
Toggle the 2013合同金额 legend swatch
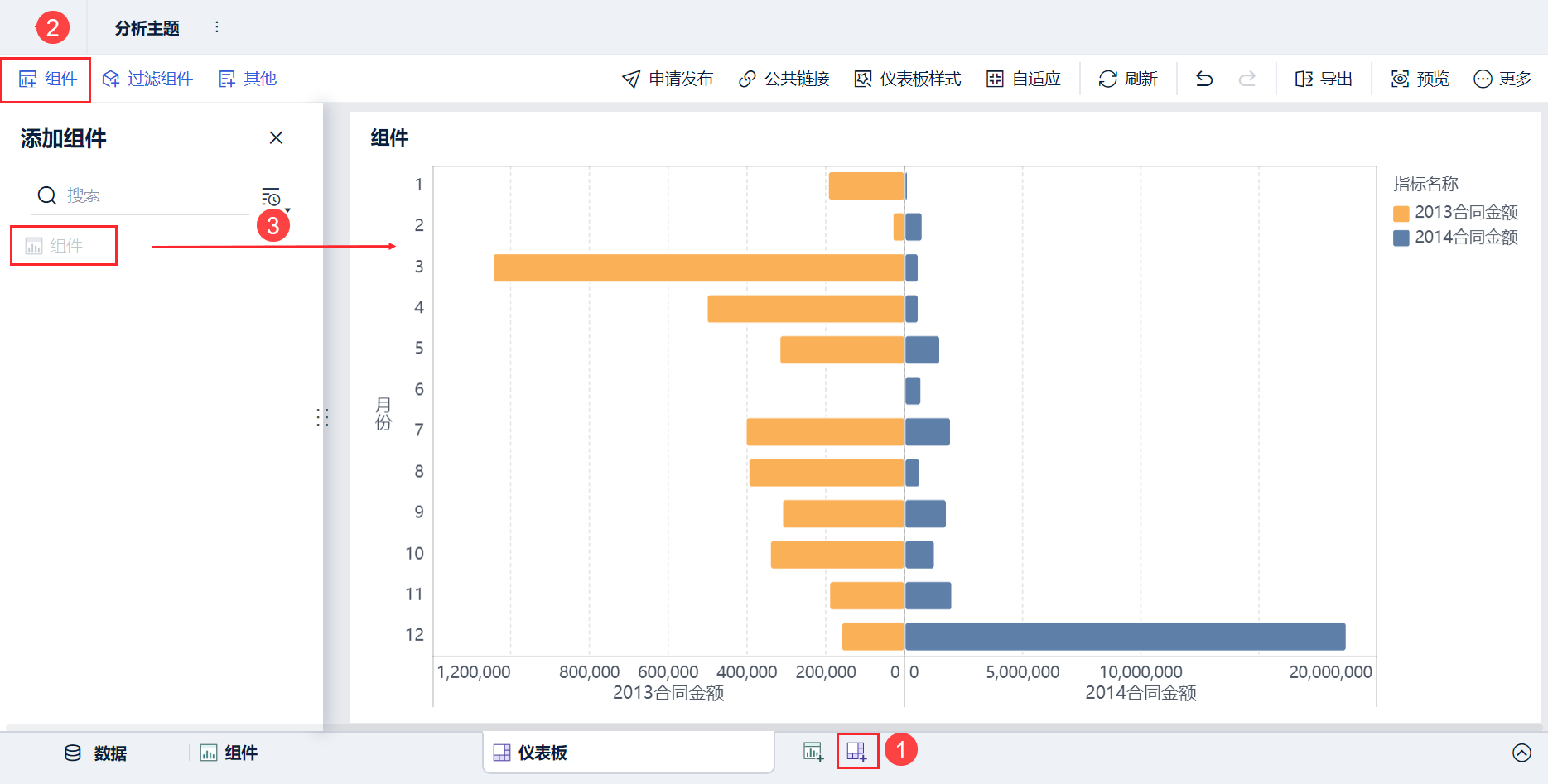(x=1401, y=214)
